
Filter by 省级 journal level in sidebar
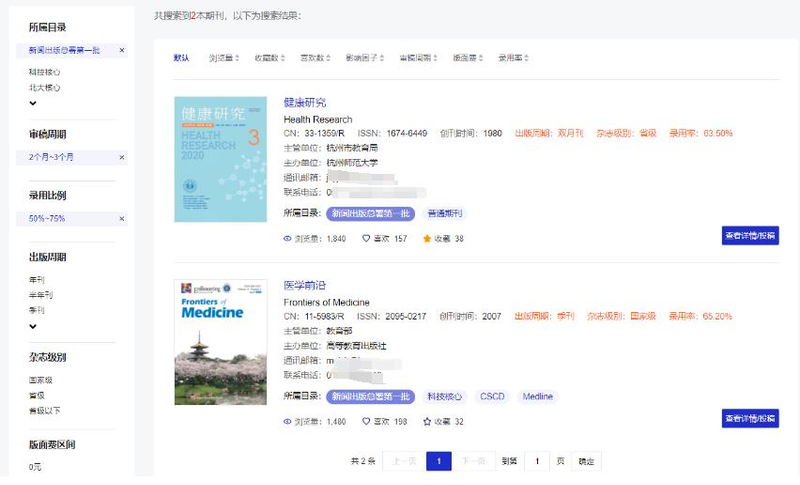click(x=36, y=395)
